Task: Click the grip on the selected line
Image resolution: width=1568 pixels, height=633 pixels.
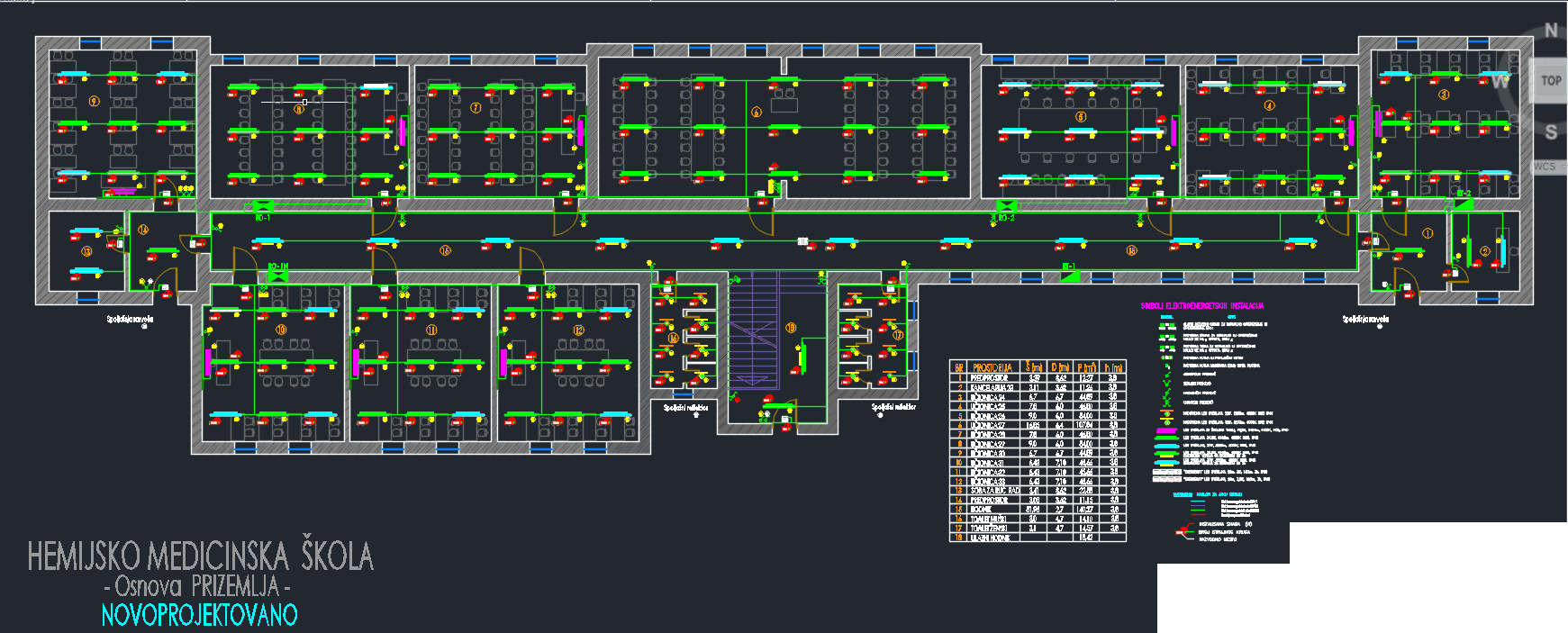Action: pos(304,102)
